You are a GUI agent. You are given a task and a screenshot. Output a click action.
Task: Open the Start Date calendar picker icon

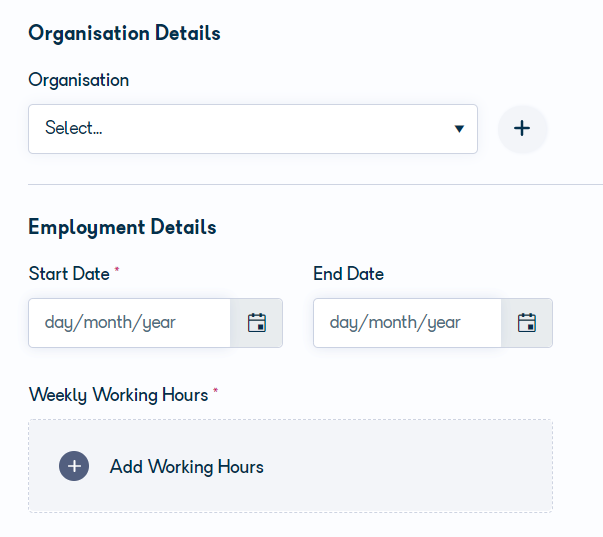pos(257,323)
